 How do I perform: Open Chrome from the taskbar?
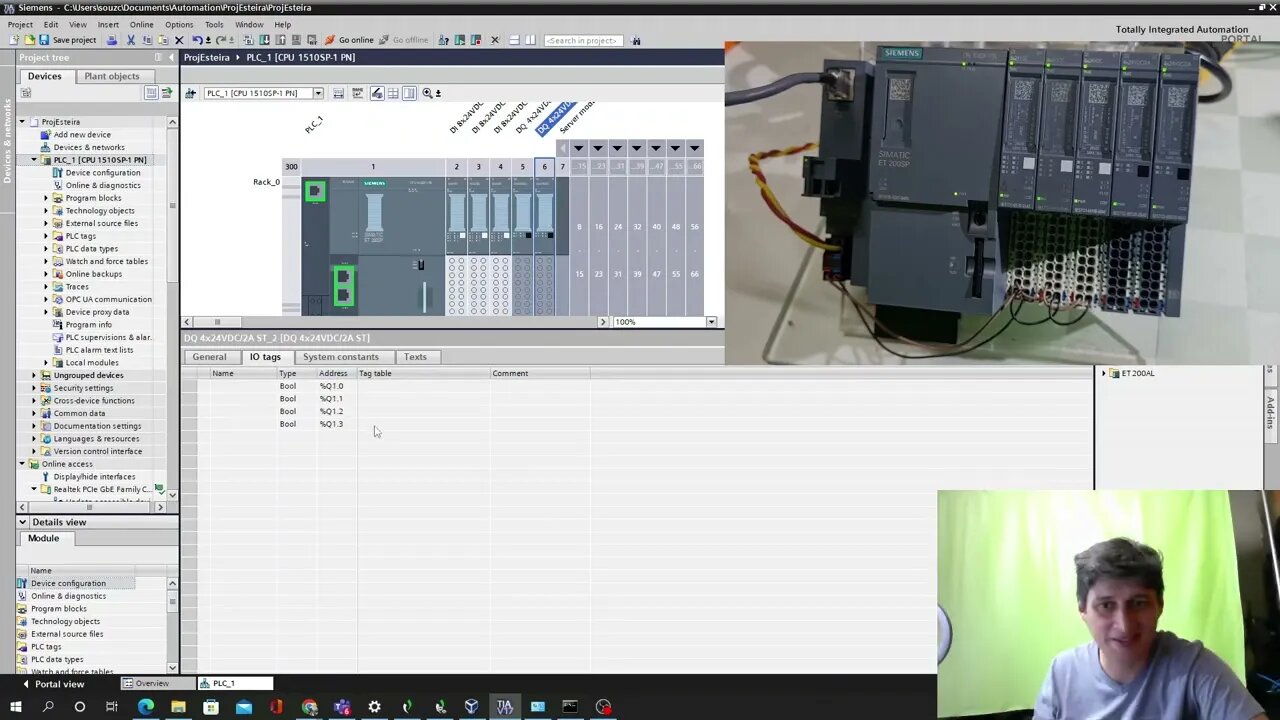pyautogui.click(x=309, y=707)
